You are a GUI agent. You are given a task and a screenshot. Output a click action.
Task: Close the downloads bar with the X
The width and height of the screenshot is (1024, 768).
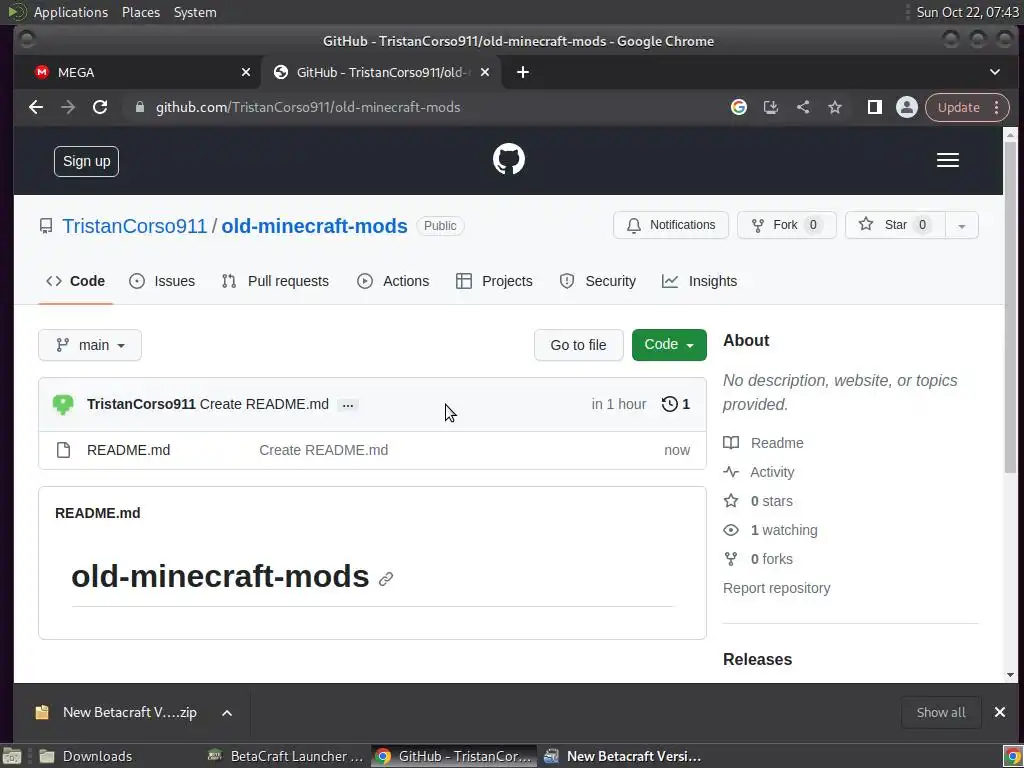click(x=999, y=712)
